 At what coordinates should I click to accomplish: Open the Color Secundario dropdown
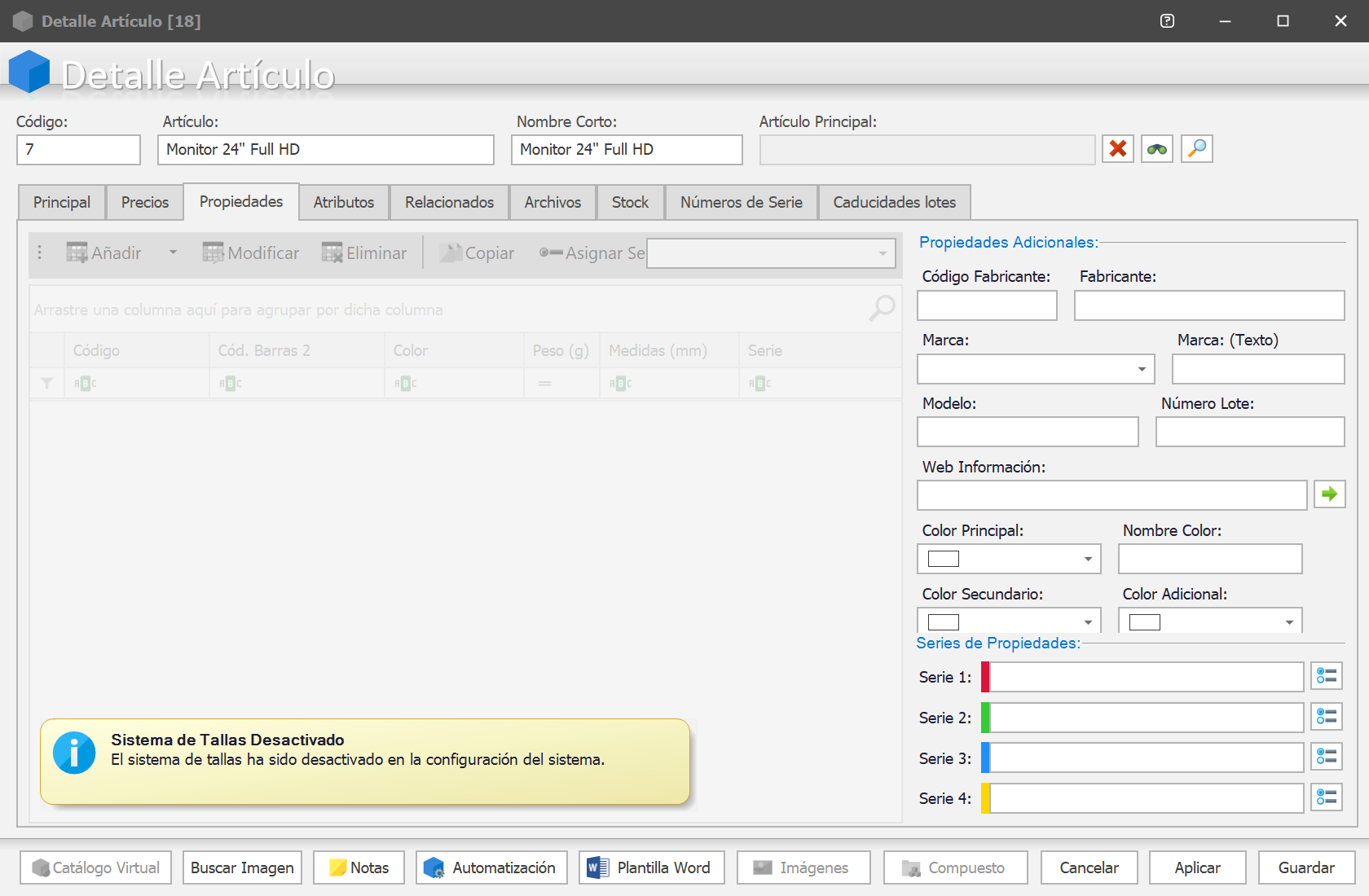click(x=1088, y=622)
